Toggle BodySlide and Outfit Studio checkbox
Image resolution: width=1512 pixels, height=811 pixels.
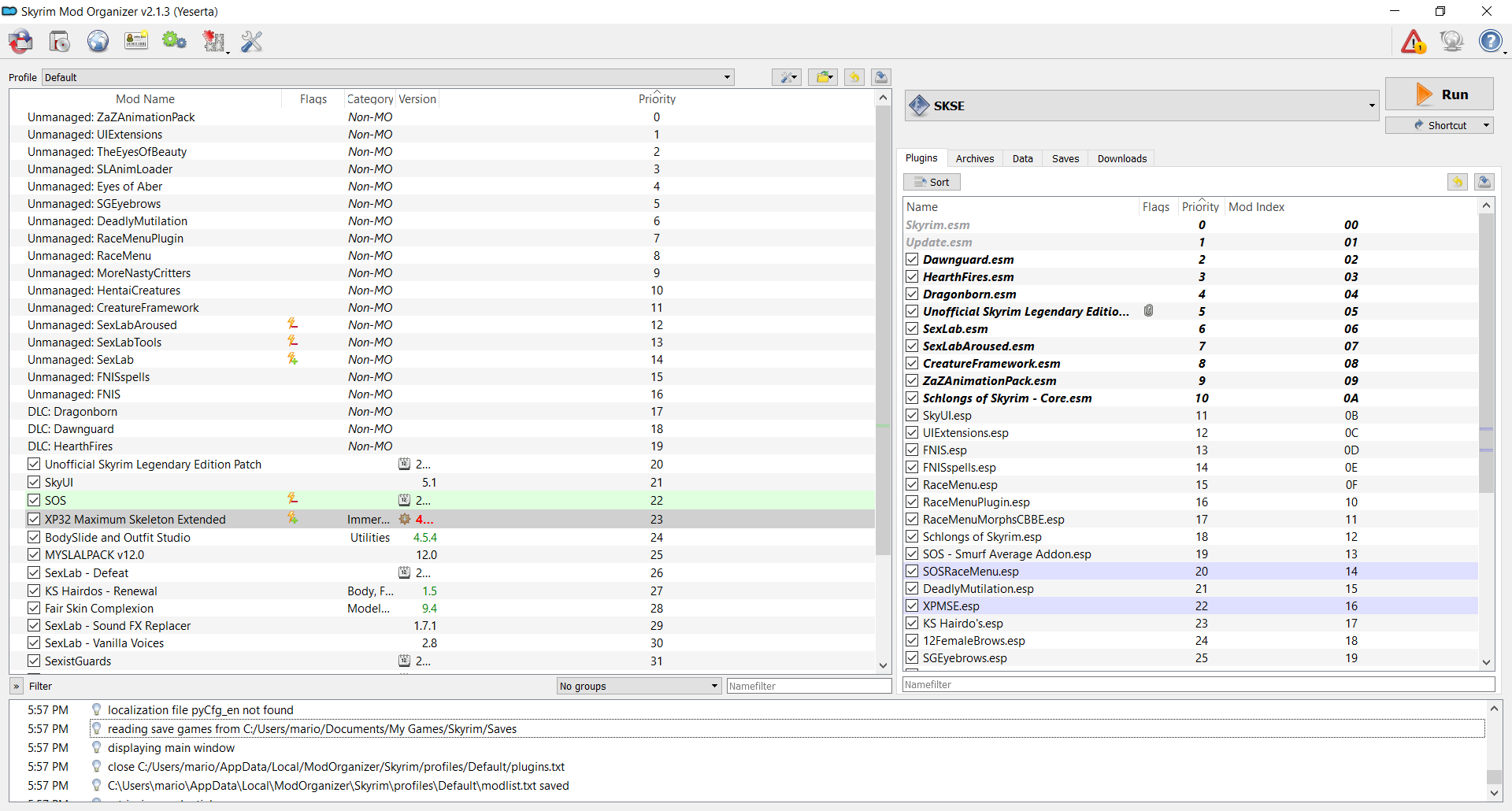tap(34, 537)
